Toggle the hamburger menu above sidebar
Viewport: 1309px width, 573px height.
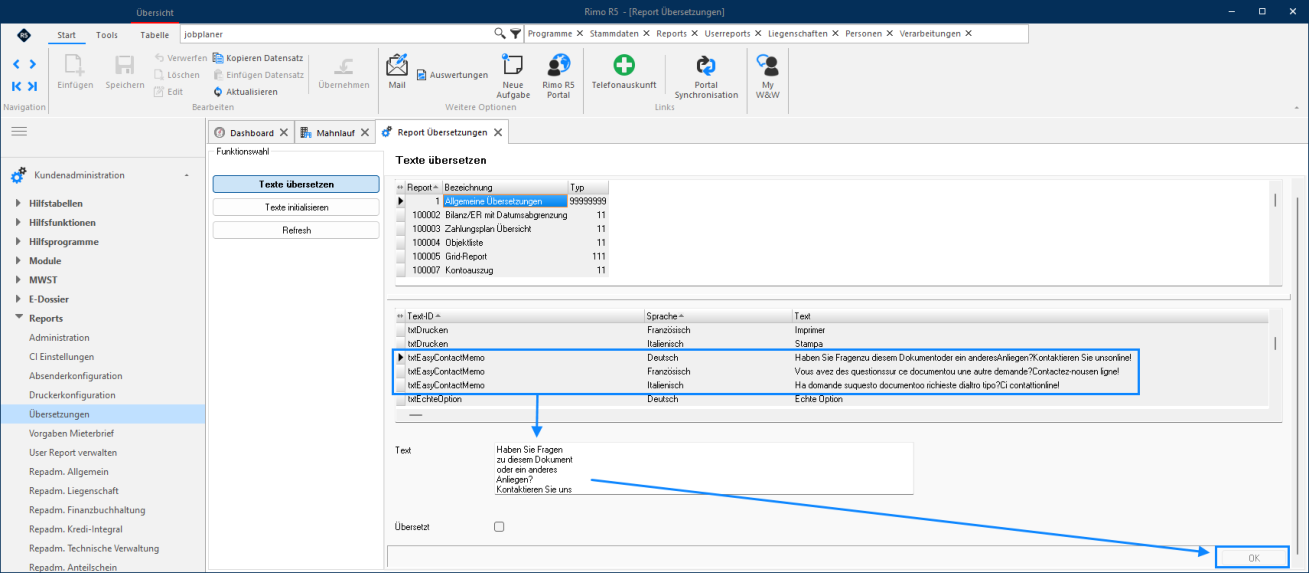click(19, 131)
